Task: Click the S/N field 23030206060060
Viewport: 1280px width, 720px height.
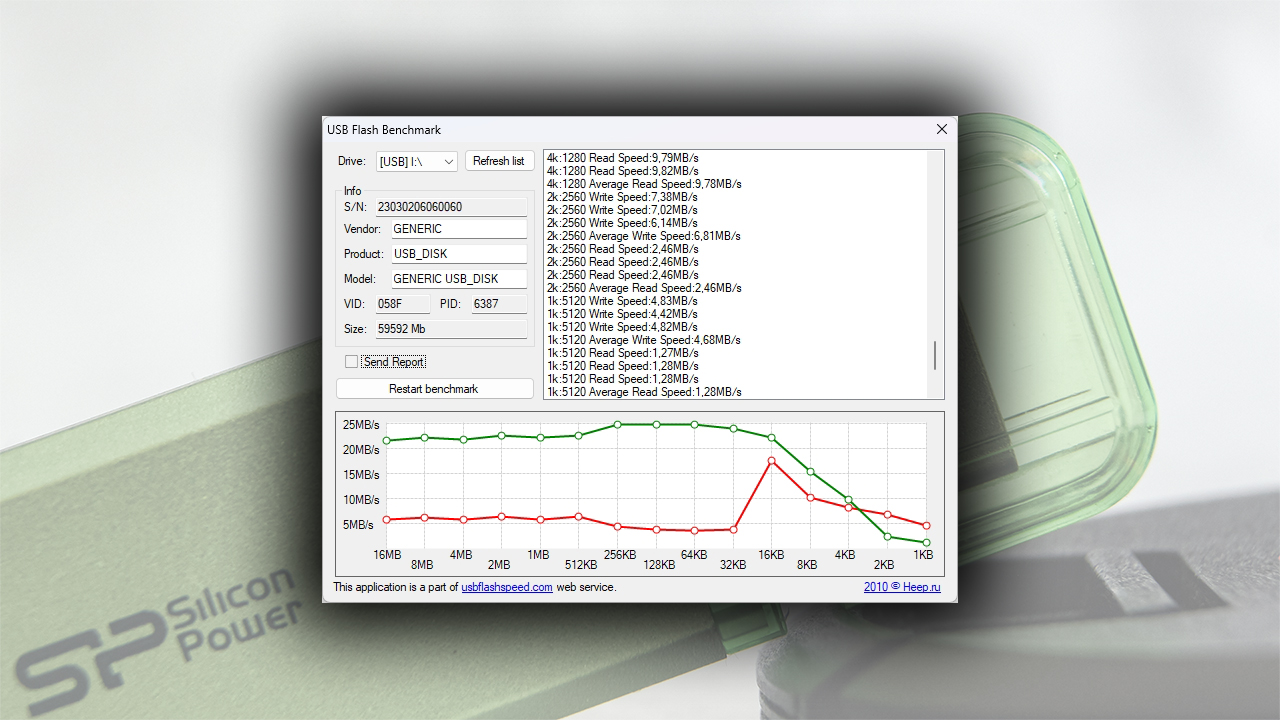Action: [451, 207]
